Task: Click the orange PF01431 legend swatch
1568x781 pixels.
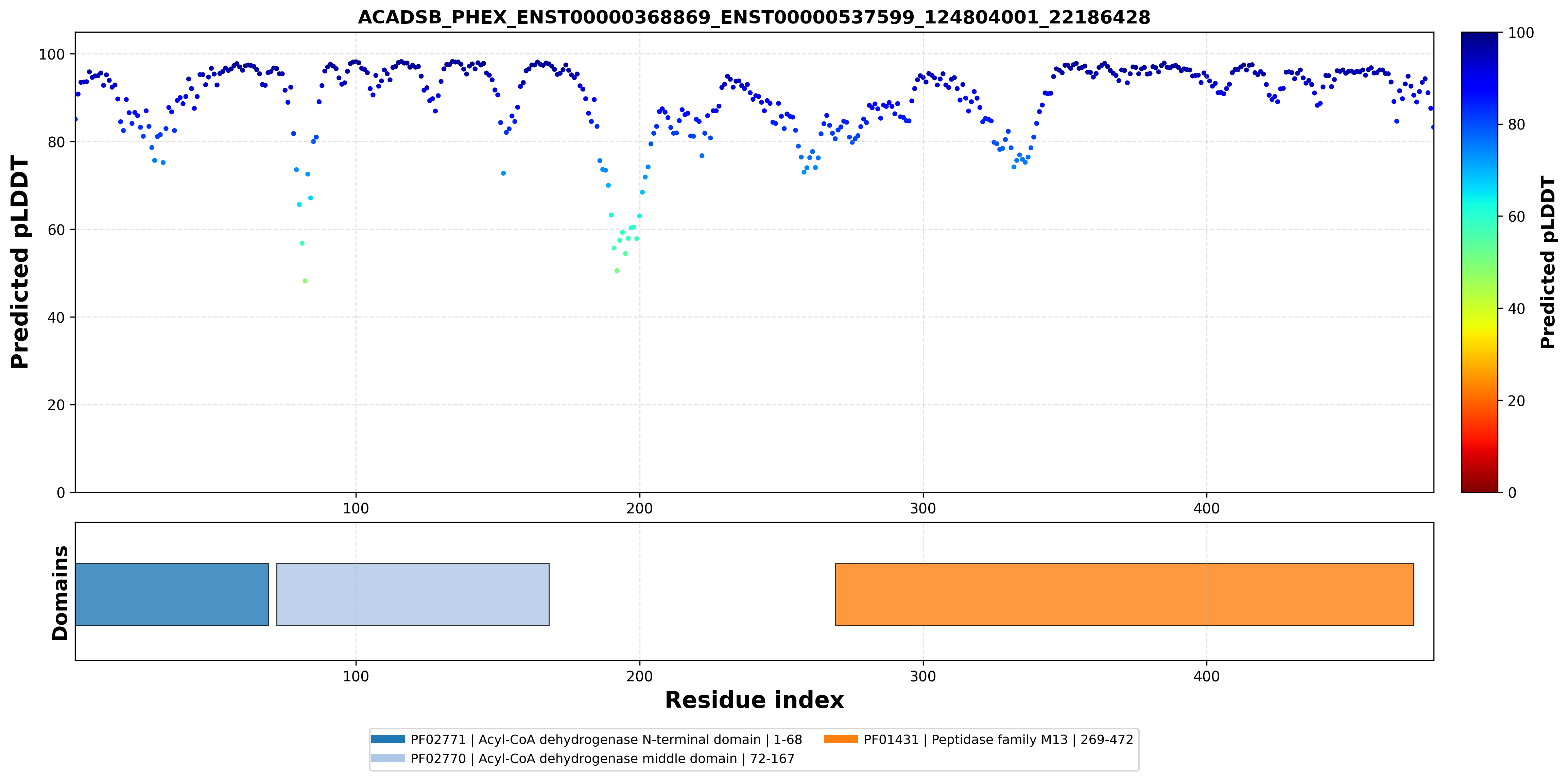Action: [841, 739]
